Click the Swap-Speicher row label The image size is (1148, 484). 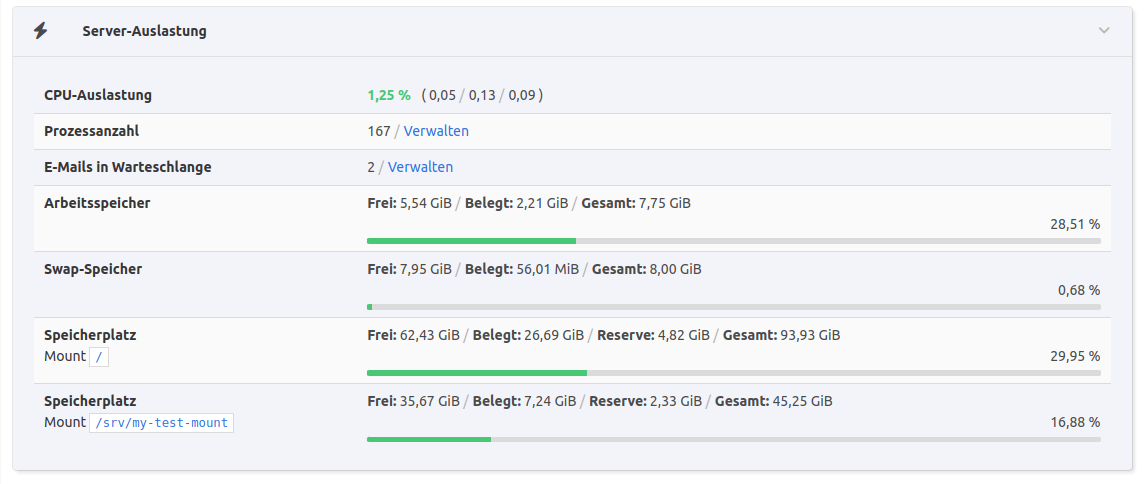(x=93, y=269)
